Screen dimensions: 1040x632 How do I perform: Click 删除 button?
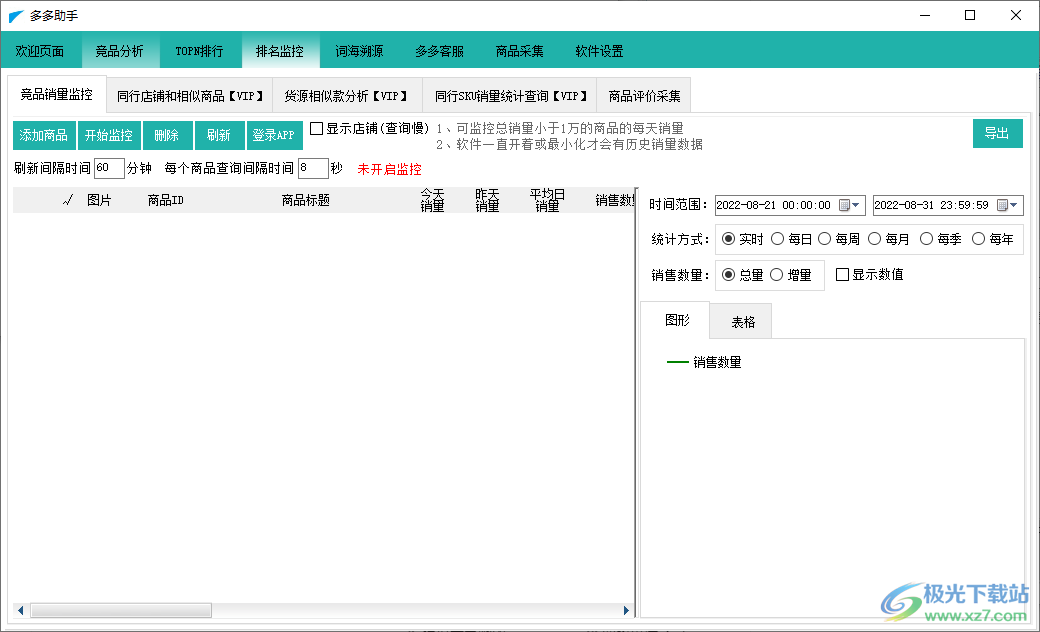click(167, 135)
